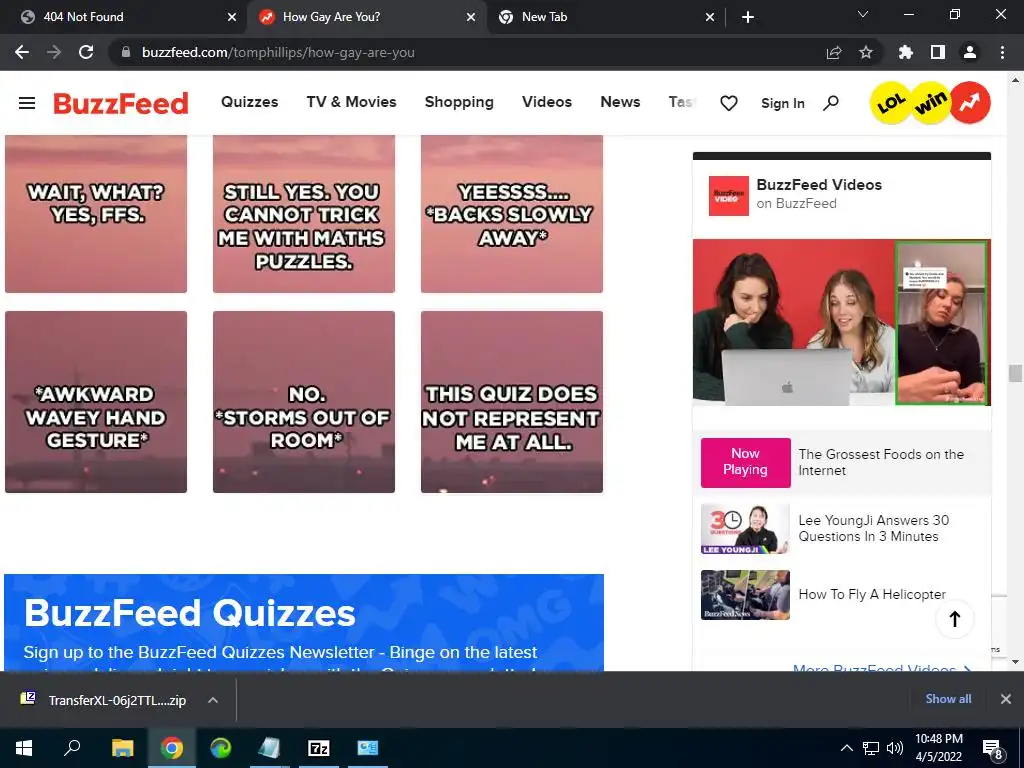Open 'The Grossest Foods on the Internet'

click(881, 462)
